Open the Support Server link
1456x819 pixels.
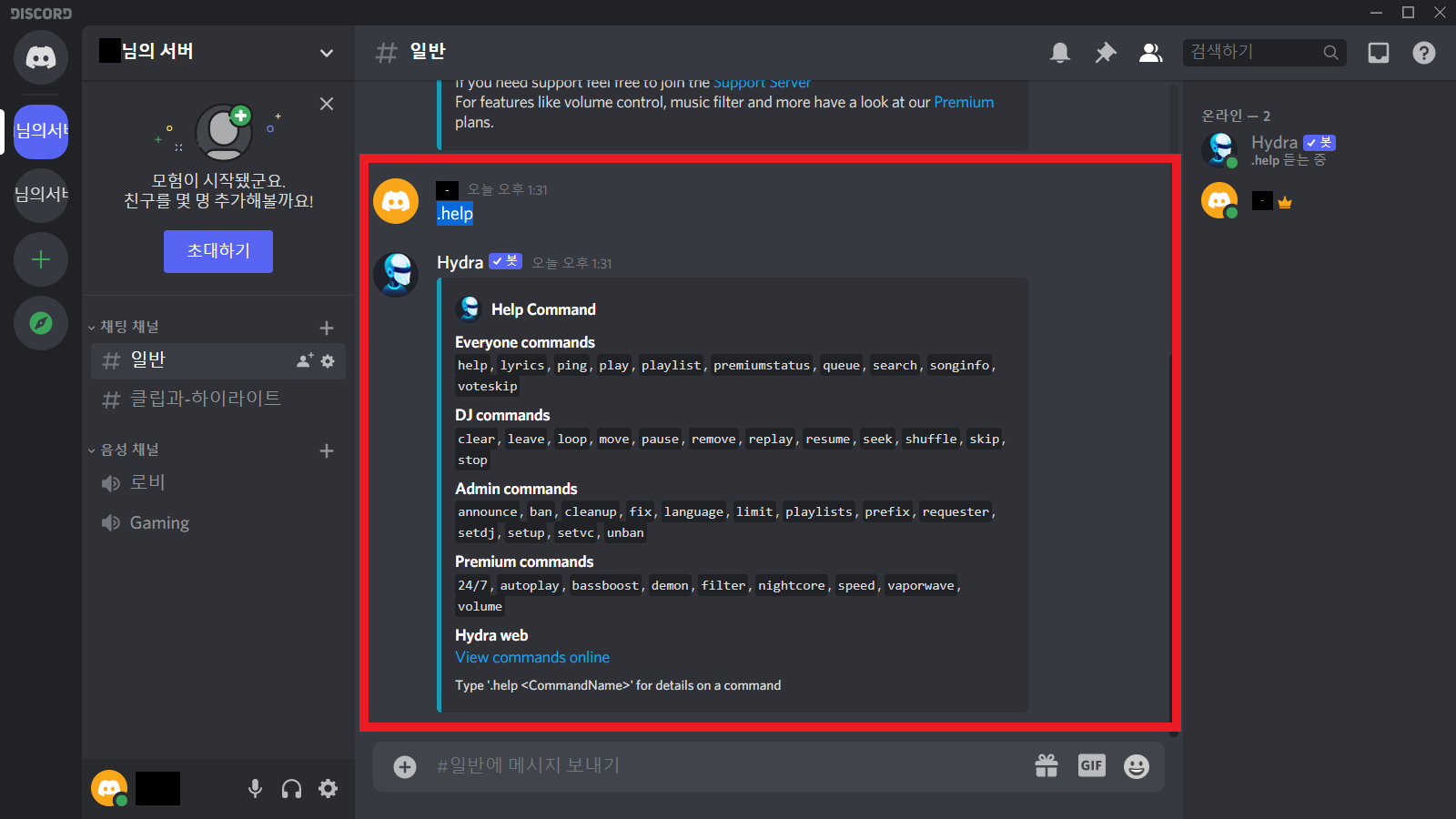[762, 83]
